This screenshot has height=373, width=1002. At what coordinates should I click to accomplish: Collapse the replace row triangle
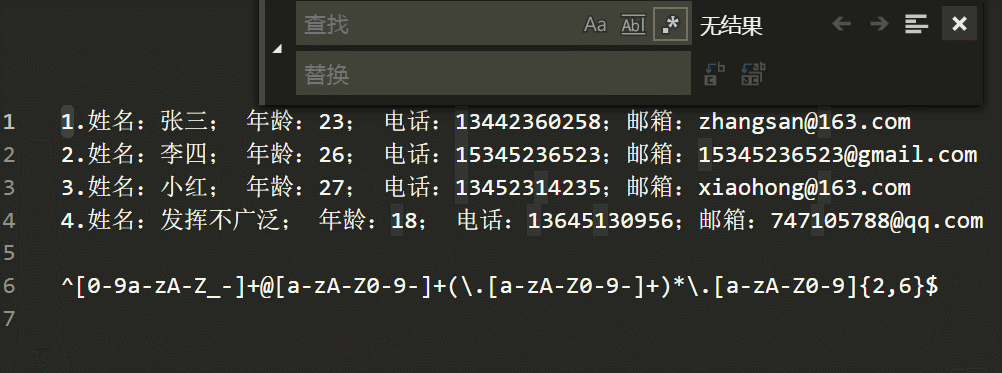277,49
